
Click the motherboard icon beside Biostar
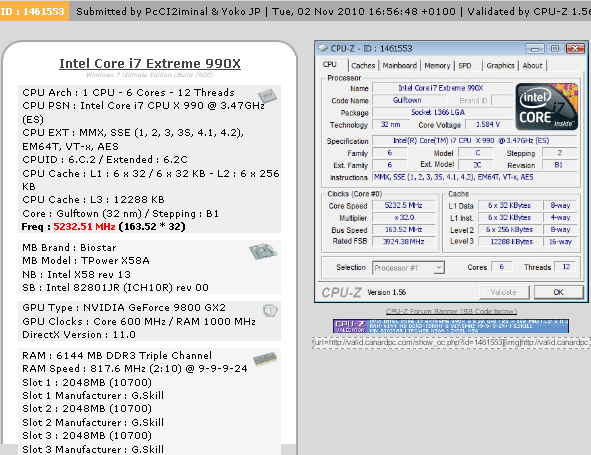click(263, 251)
